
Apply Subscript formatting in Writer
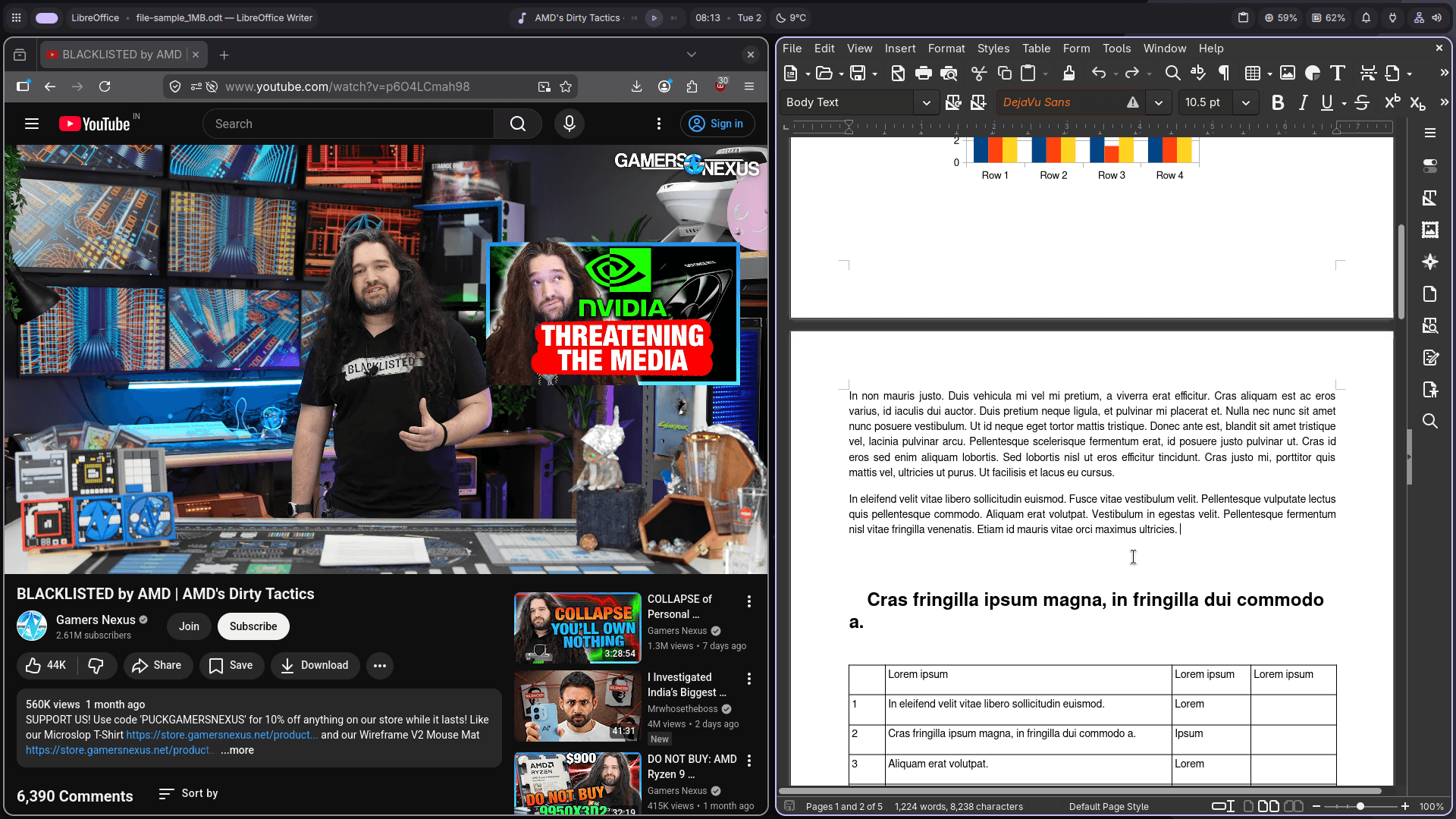click(1417, 102)
